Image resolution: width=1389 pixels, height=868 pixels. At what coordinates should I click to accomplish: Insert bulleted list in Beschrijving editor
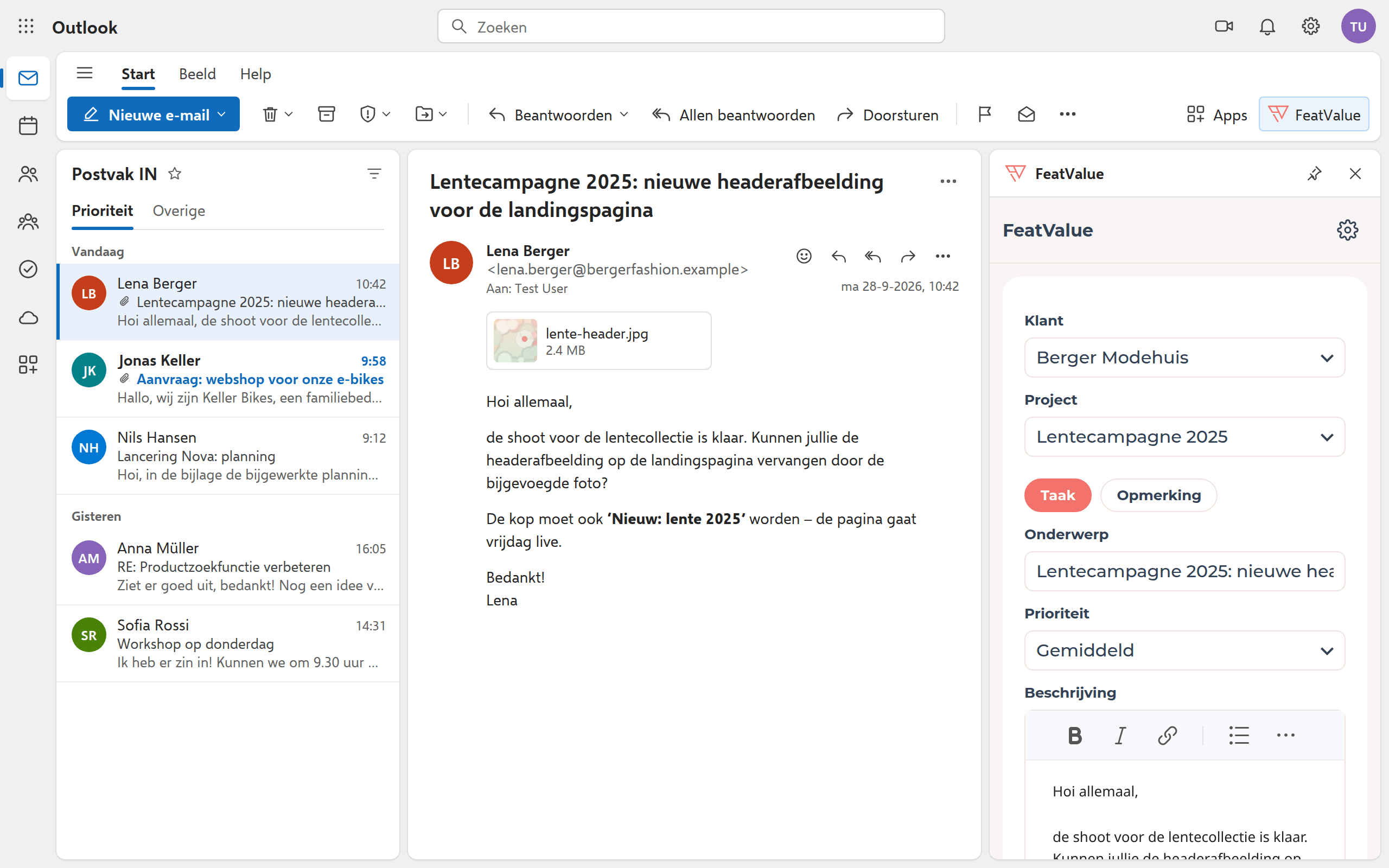pos(1239,735)
